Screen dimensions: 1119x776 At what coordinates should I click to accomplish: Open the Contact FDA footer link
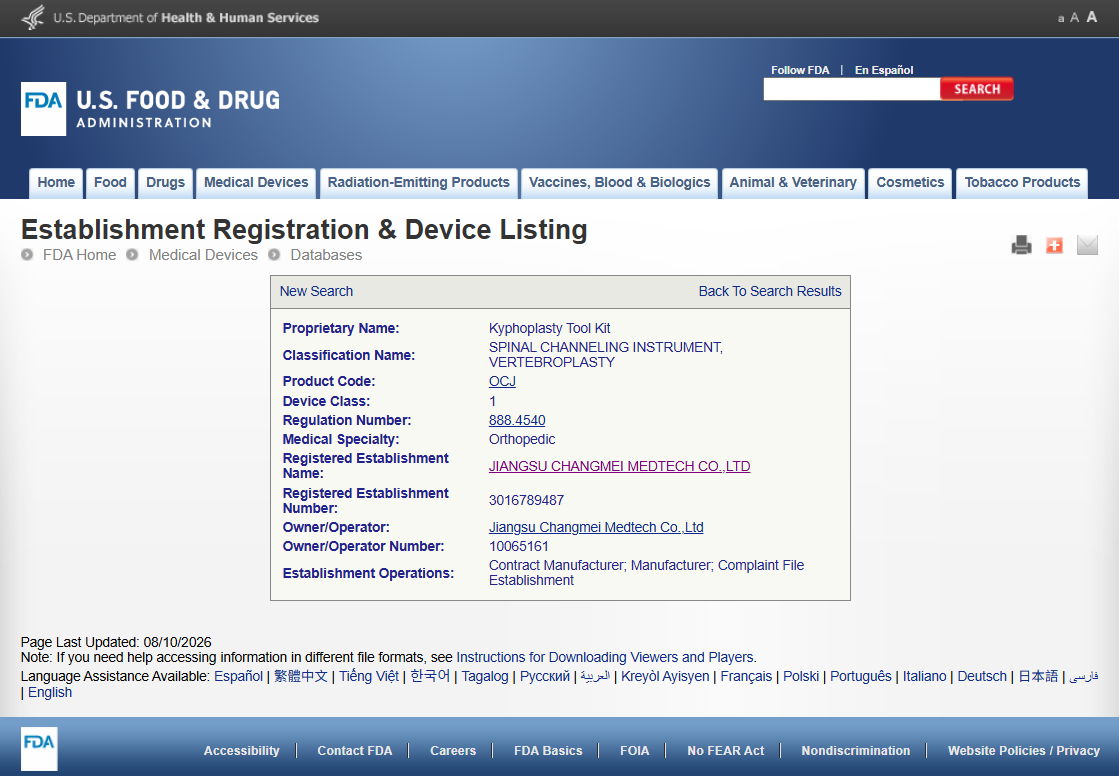pyautogui.click(x=355, y=750)
